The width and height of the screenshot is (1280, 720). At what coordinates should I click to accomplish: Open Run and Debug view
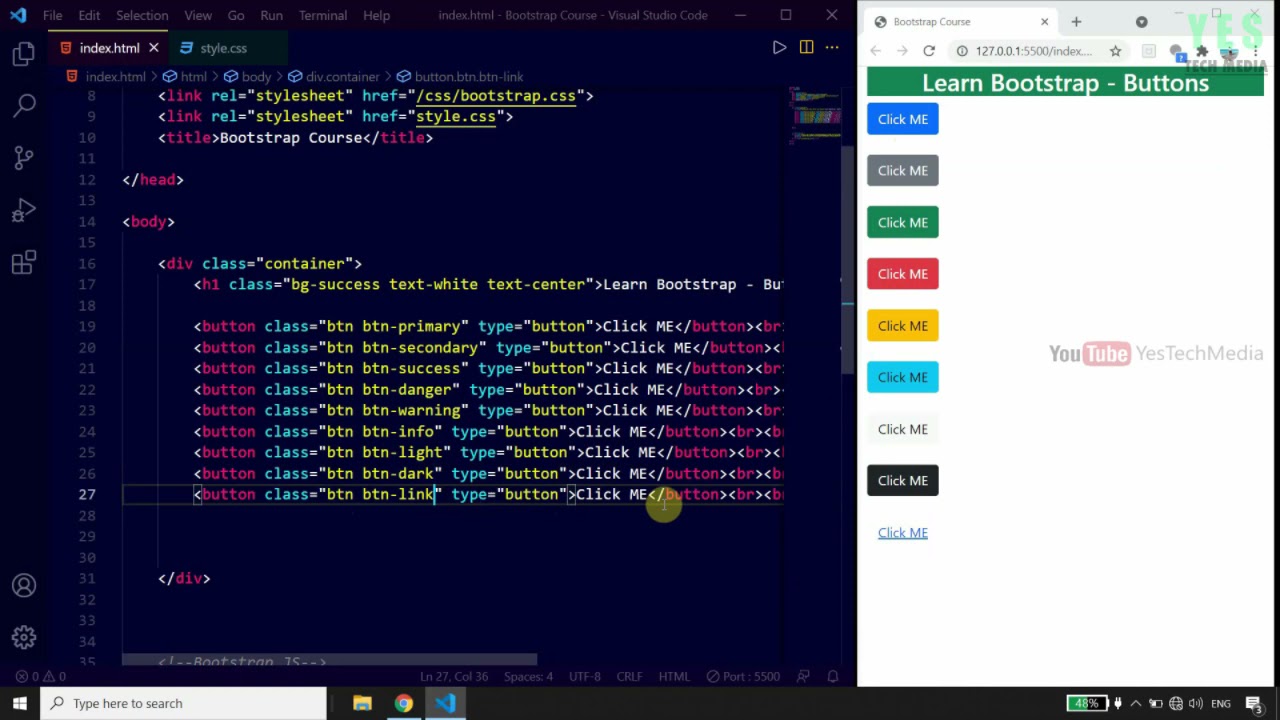point(24,210)
